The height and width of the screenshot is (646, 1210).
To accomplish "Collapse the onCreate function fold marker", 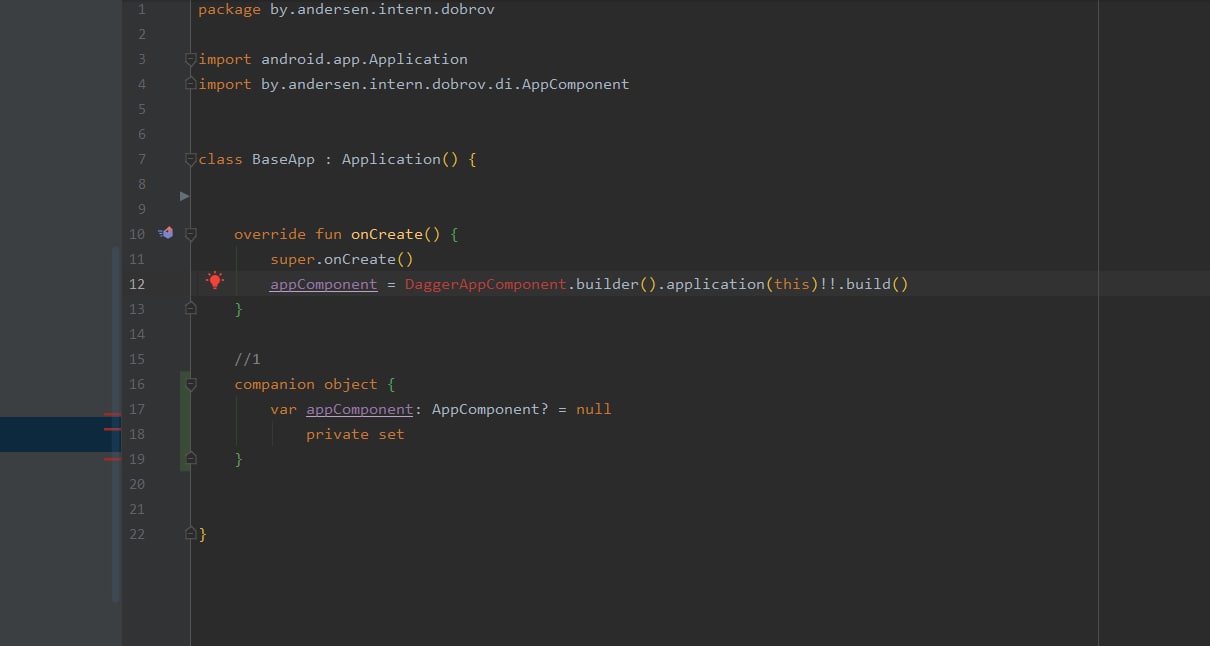I will [190, 235].
